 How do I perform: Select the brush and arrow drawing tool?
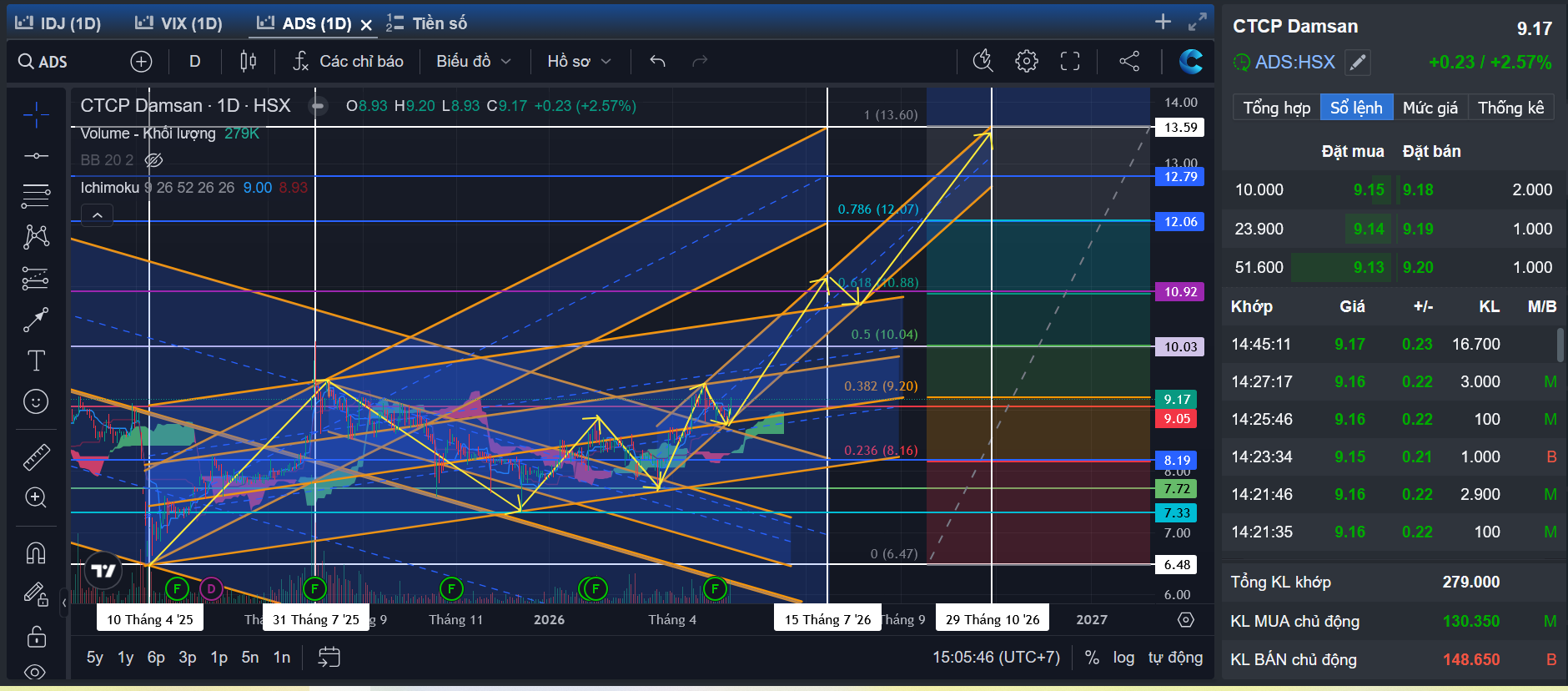coord(36,320)
